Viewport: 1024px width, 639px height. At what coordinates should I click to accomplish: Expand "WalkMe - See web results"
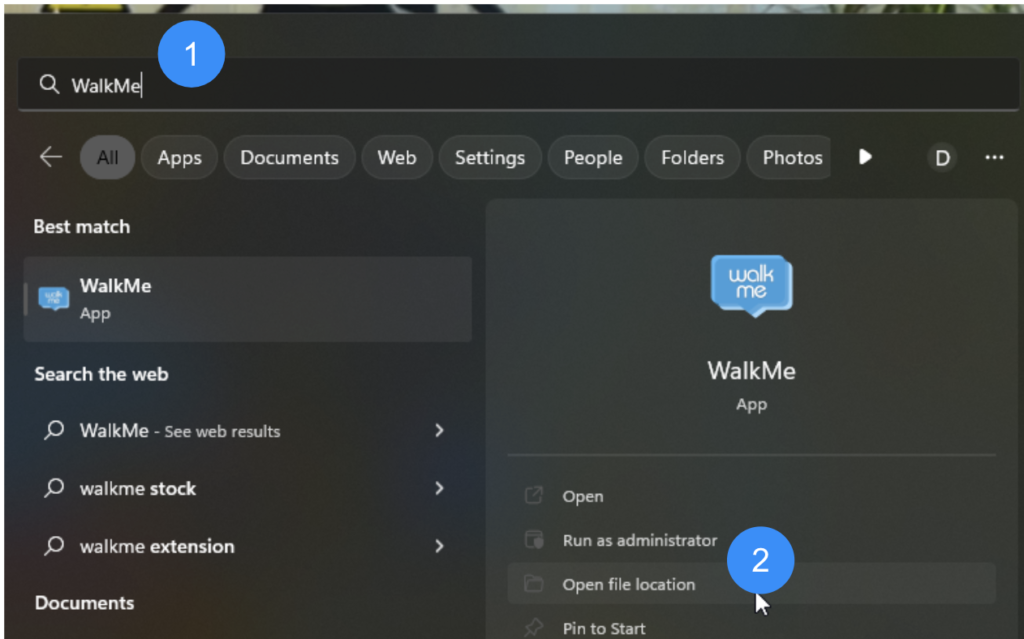click(x=439, y=430)
